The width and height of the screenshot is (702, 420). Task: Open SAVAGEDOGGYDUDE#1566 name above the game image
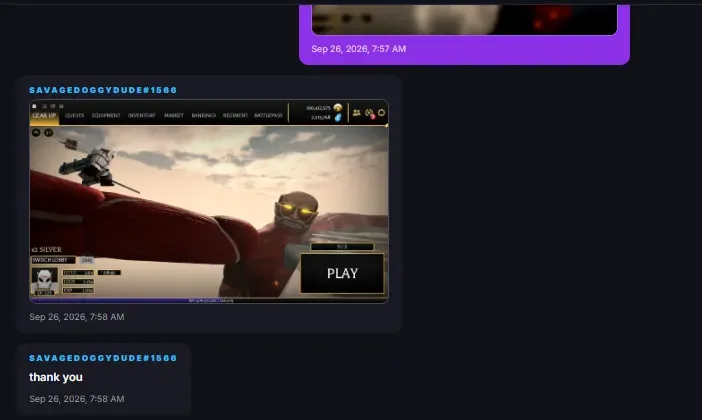pyautogui.click(x=103, y=90)
